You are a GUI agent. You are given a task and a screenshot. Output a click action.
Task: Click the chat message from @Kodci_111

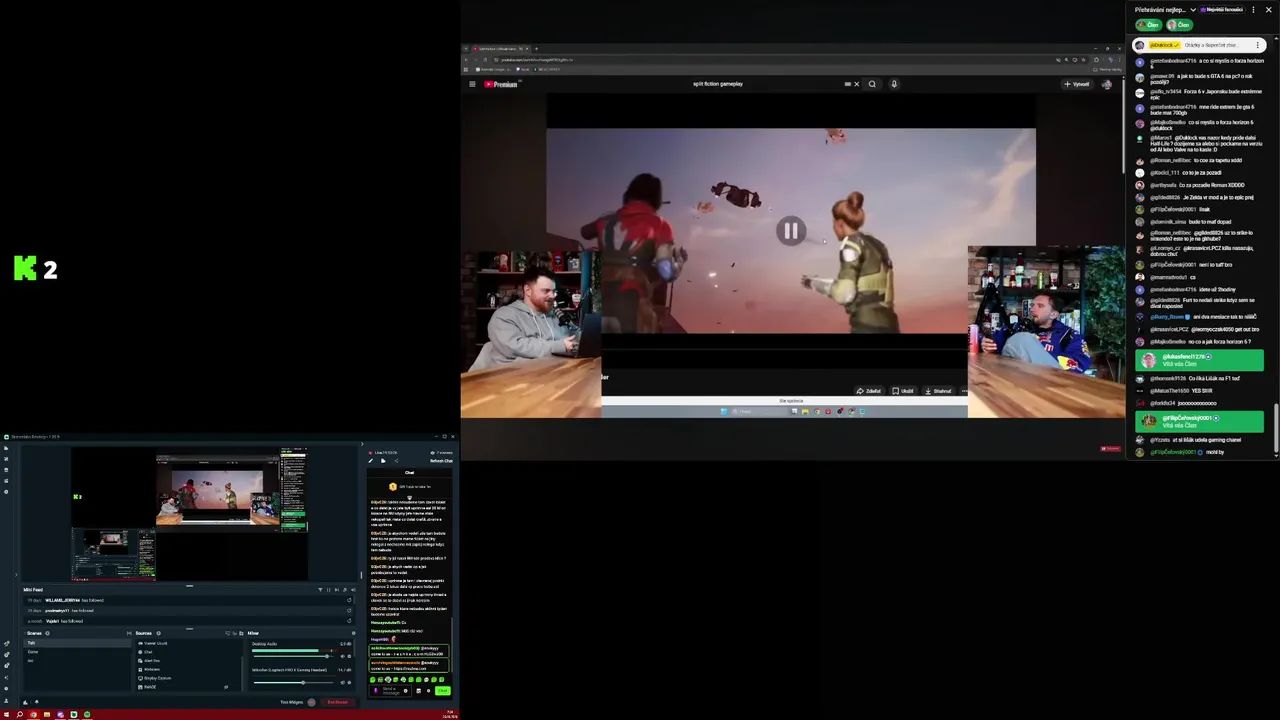pyautogui.click(x=1185, y=172)
